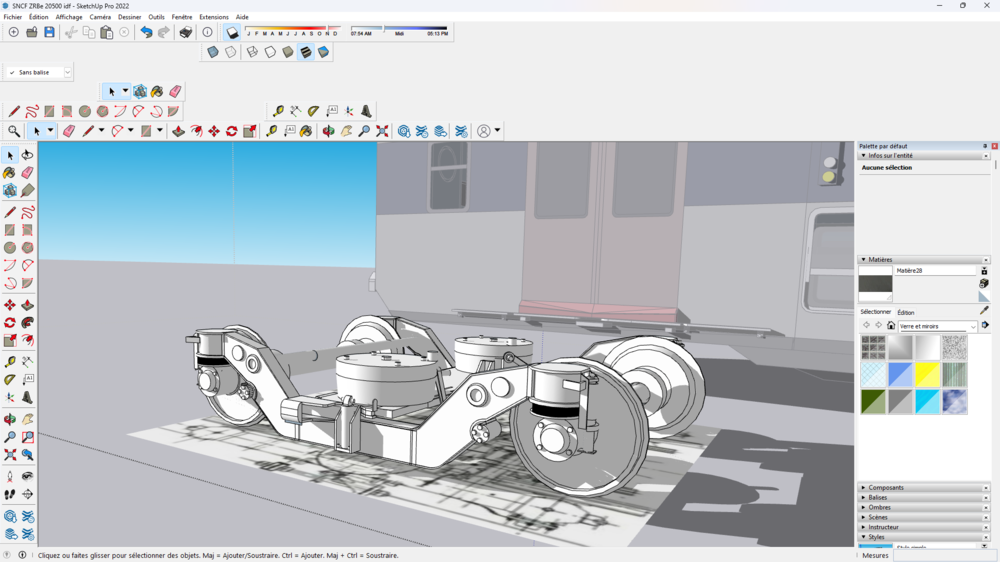Open the materials Details arrow menu icon
The image size is (1000, 562).
click(x=985, y=325)
